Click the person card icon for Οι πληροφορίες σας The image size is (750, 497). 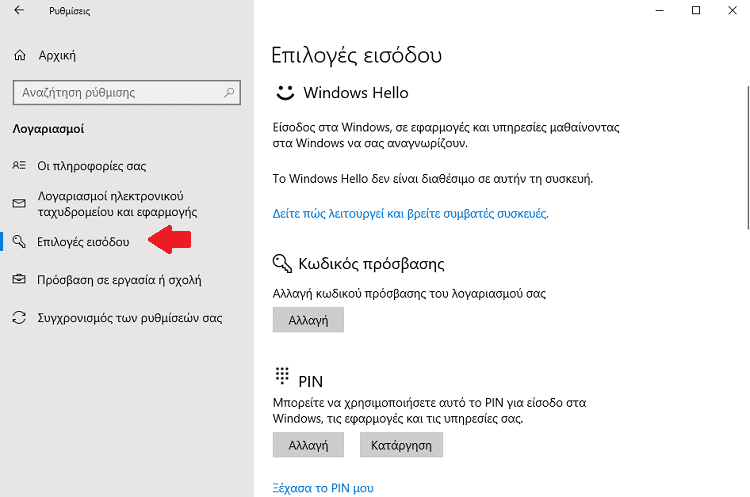pos(19,166)
